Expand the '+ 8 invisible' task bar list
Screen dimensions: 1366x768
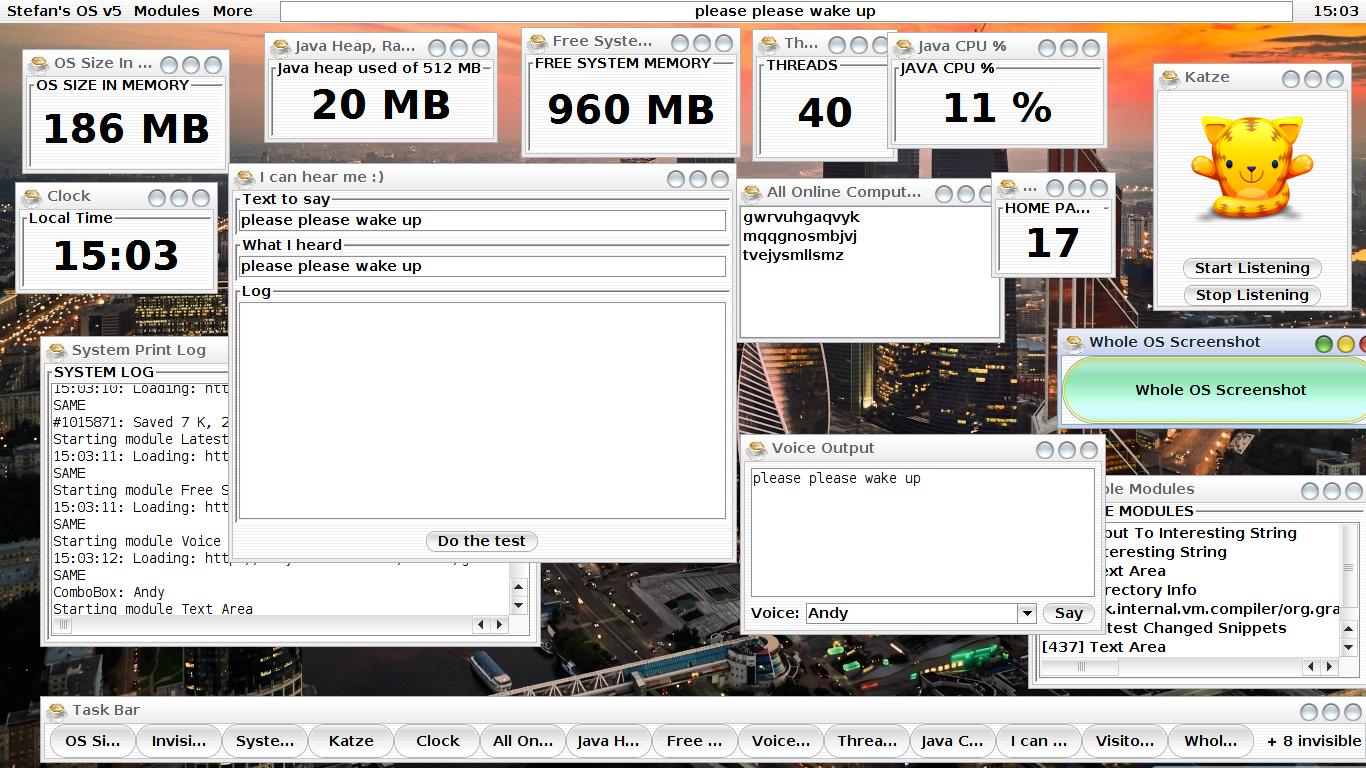click(1313, 741)
